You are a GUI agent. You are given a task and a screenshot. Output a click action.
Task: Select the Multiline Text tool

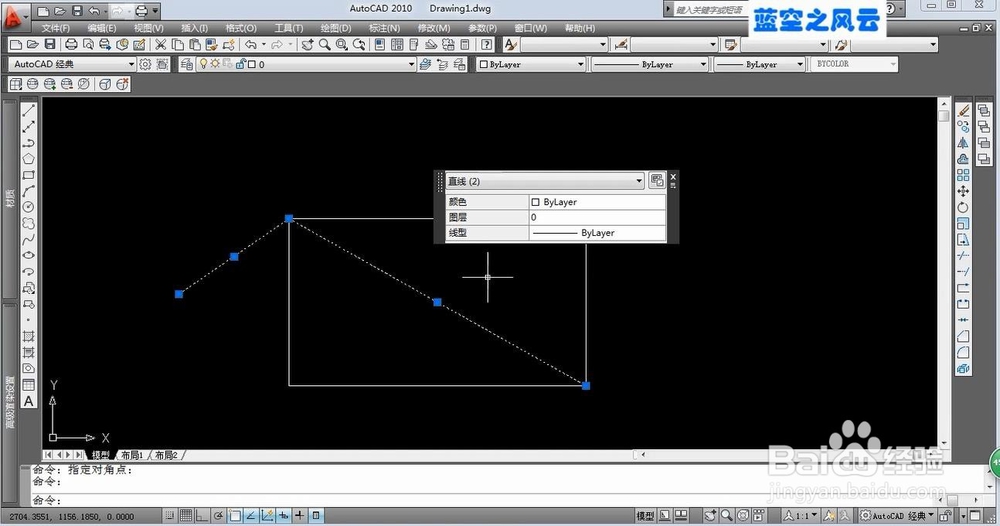(x=29, y=401)
